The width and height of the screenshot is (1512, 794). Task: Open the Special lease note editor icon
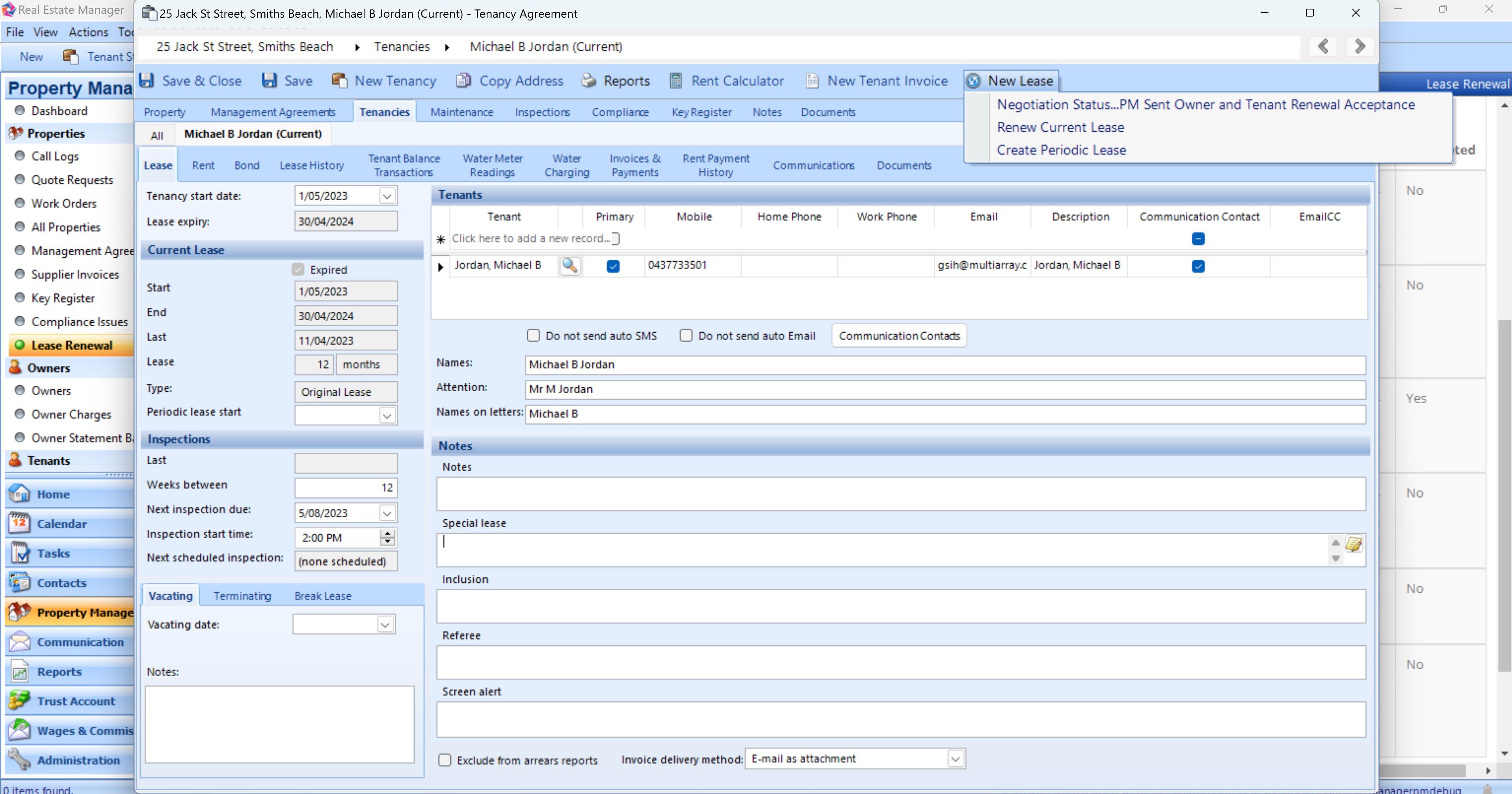1354,544
